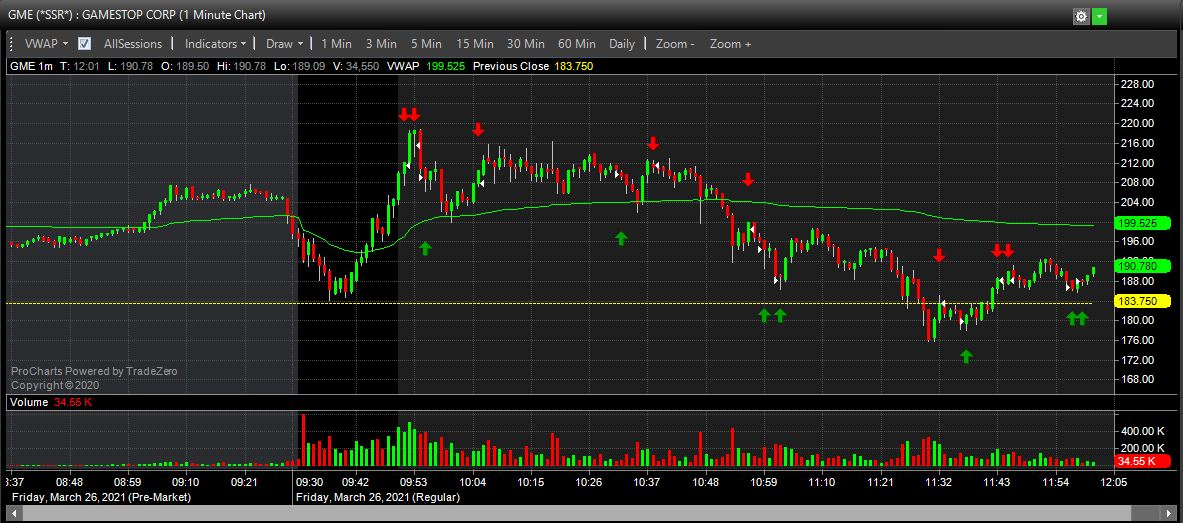Viewport: 1183px width, 523px height.
Task: Click the 'Previous Close' label in info bar
Action: [511, 66]
